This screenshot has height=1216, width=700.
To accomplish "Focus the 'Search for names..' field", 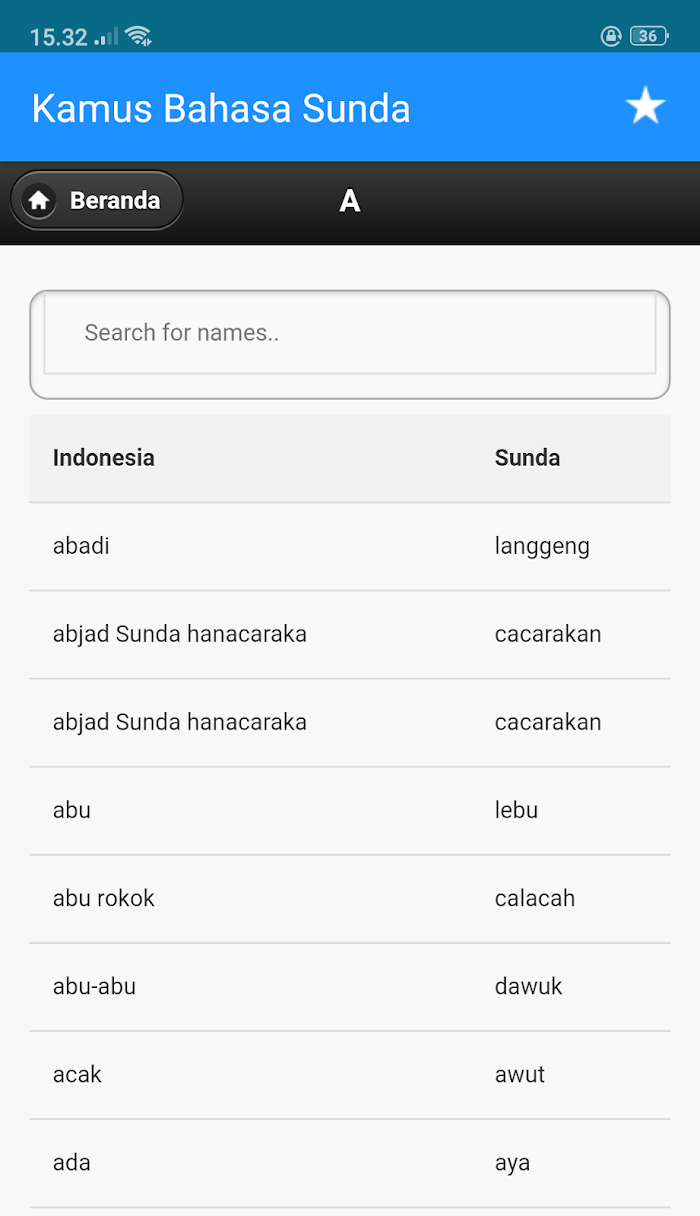I will click(350, 333).
